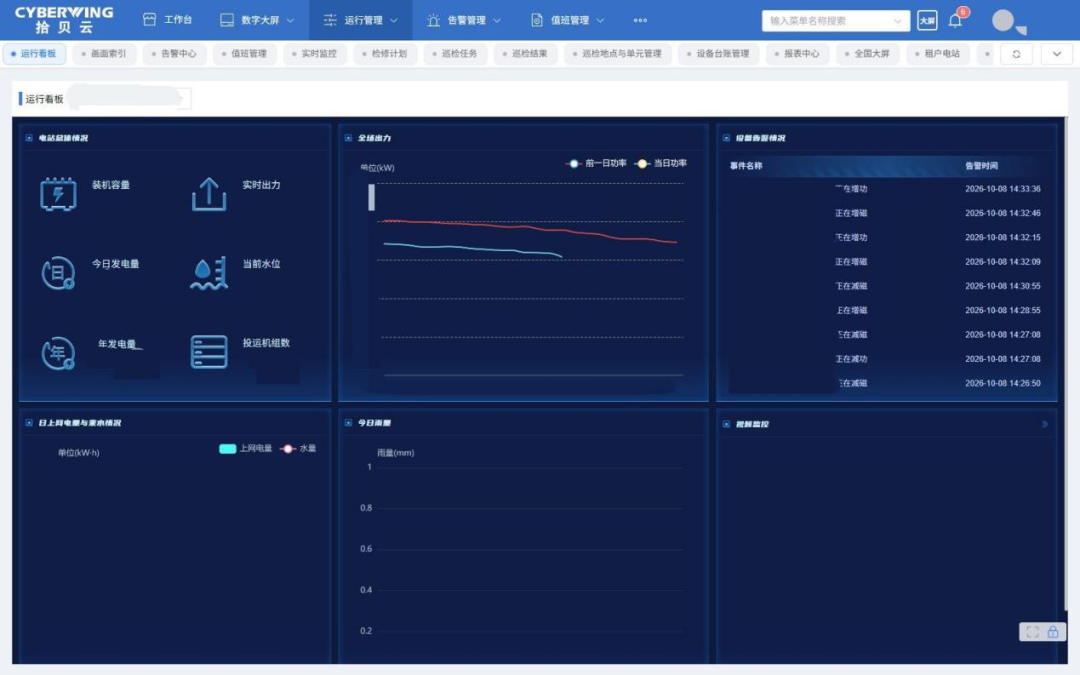Switch to the 全国大屏 tab

[868, 54]
